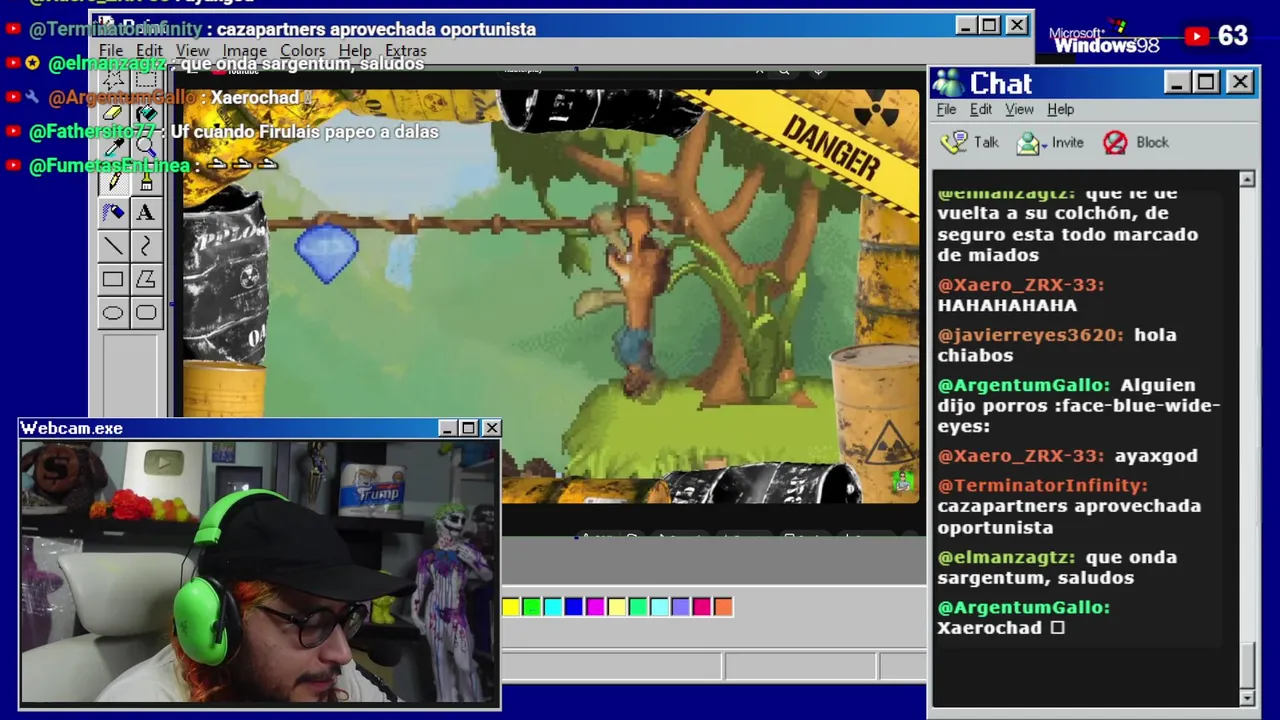Pick the bright green color swatch
1280x720 pixels.
(532, 606)
